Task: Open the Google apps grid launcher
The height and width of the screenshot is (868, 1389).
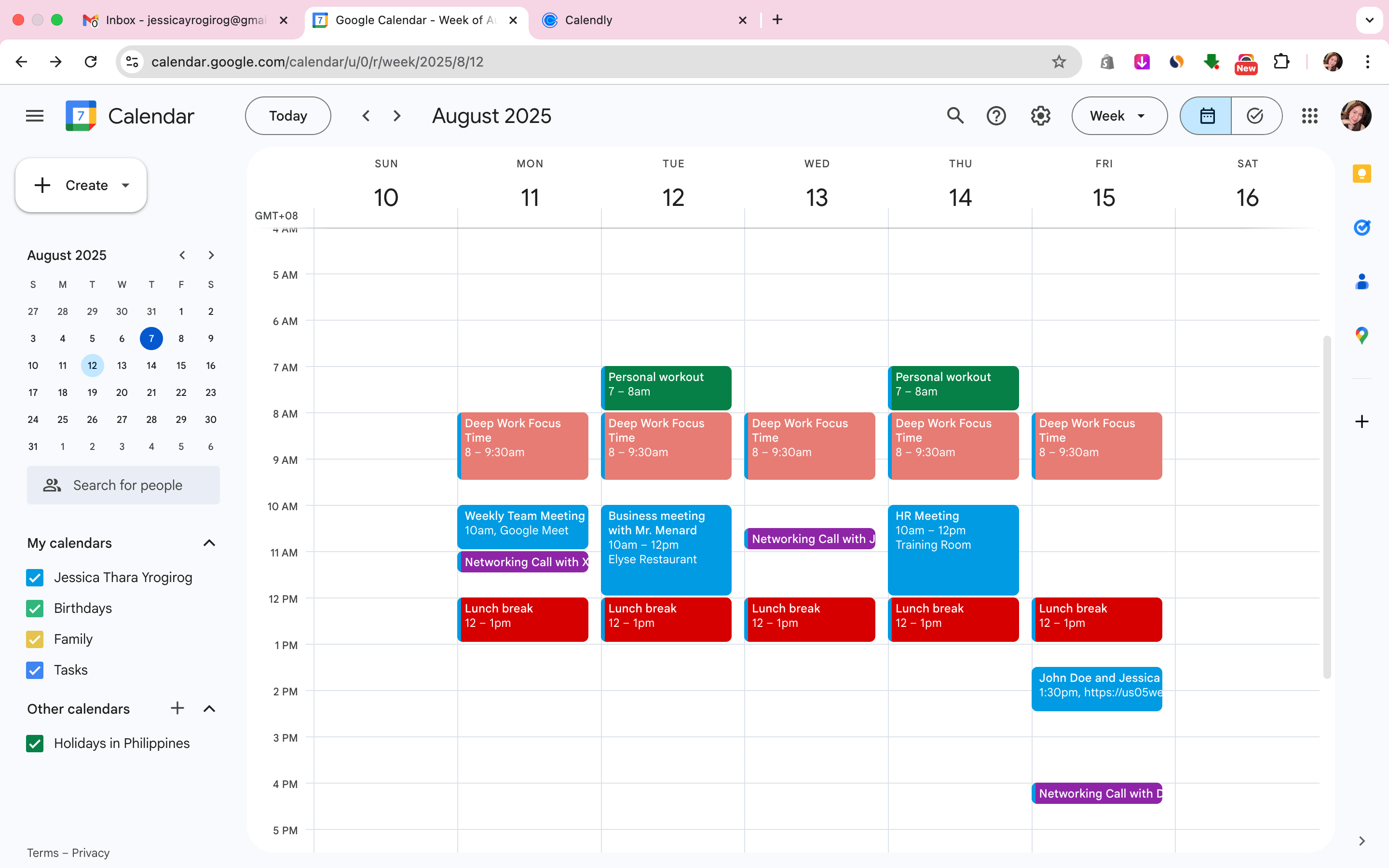Action: 1309,116
